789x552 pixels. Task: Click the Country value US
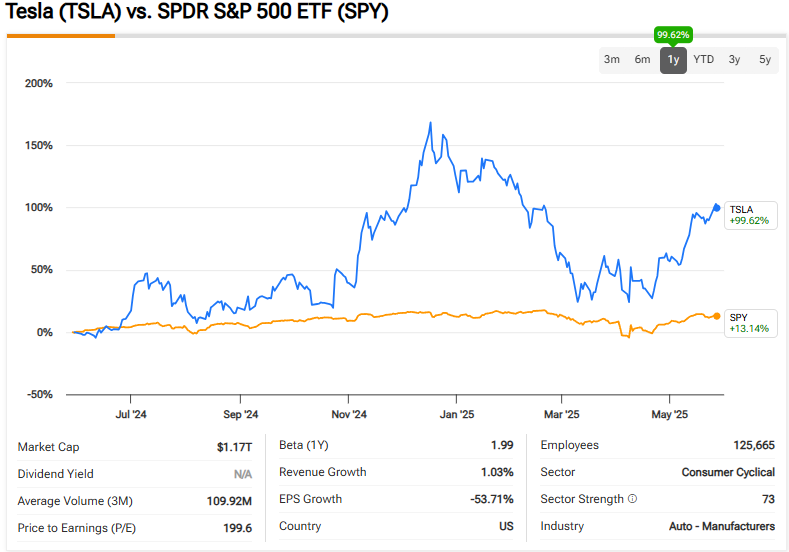pos(506,526)
